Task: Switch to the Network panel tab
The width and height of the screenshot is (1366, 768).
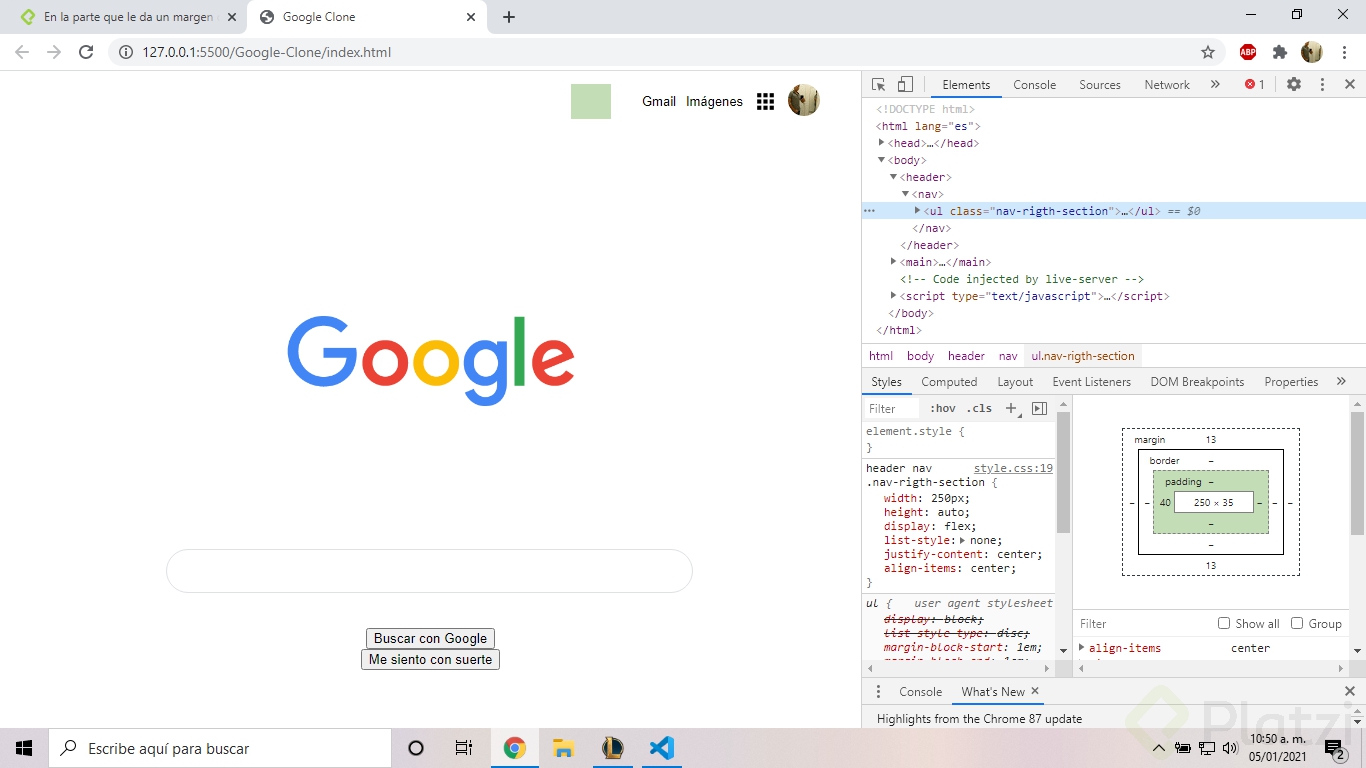Action: (1167, 85)
